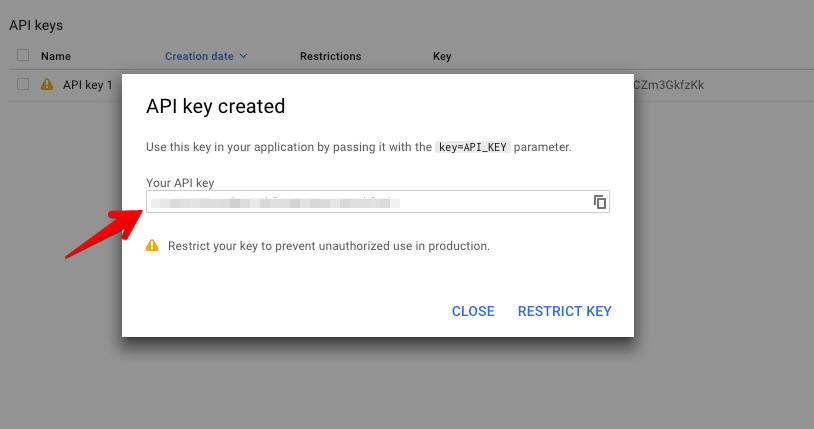Click the warning triangle in the dialog
The image size is (814, 429).
pyautogui.click(x=152, y=245)
